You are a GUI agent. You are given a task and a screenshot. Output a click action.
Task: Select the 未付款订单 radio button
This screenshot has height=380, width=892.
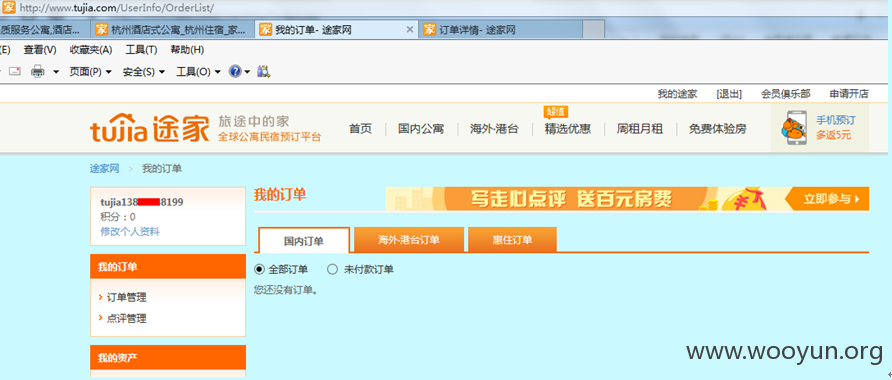(333, 270)
